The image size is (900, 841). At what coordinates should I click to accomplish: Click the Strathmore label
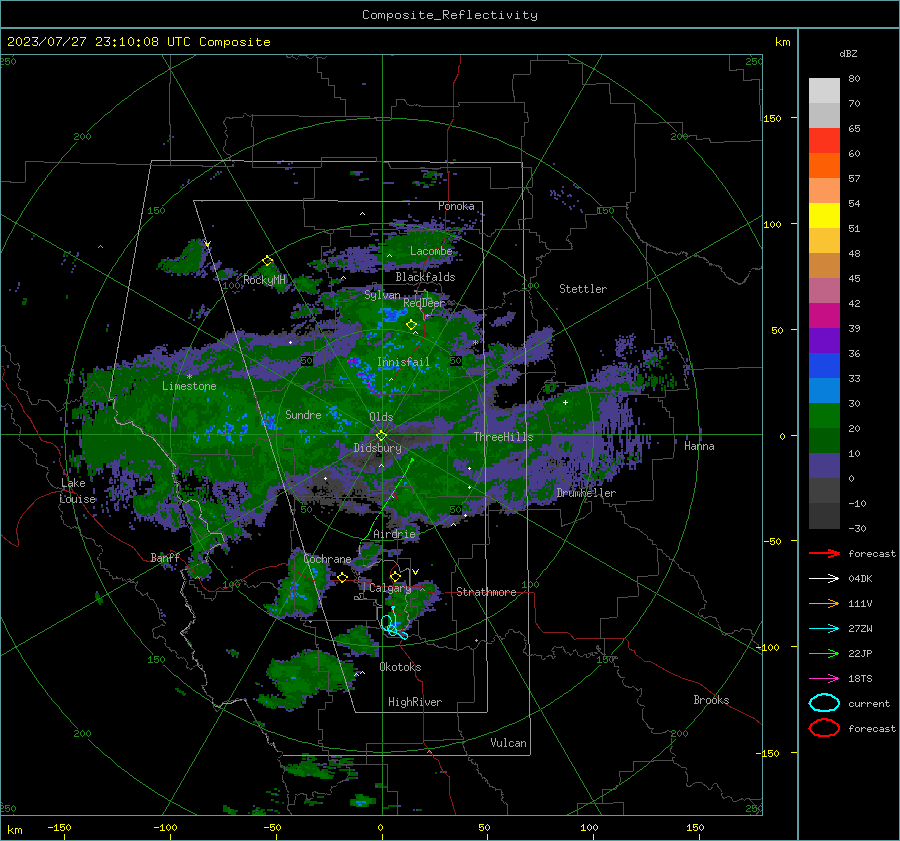click(487, 592)
